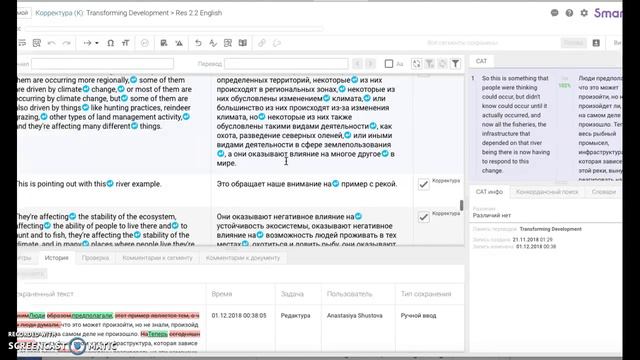This screenshot has height=360, width=640.
Task: Open the dropdown next to the arrow icon
Action: coord(97,43)
